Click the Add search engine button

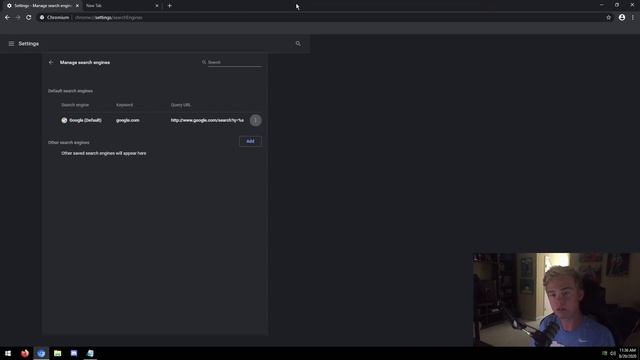coord(250,141)
